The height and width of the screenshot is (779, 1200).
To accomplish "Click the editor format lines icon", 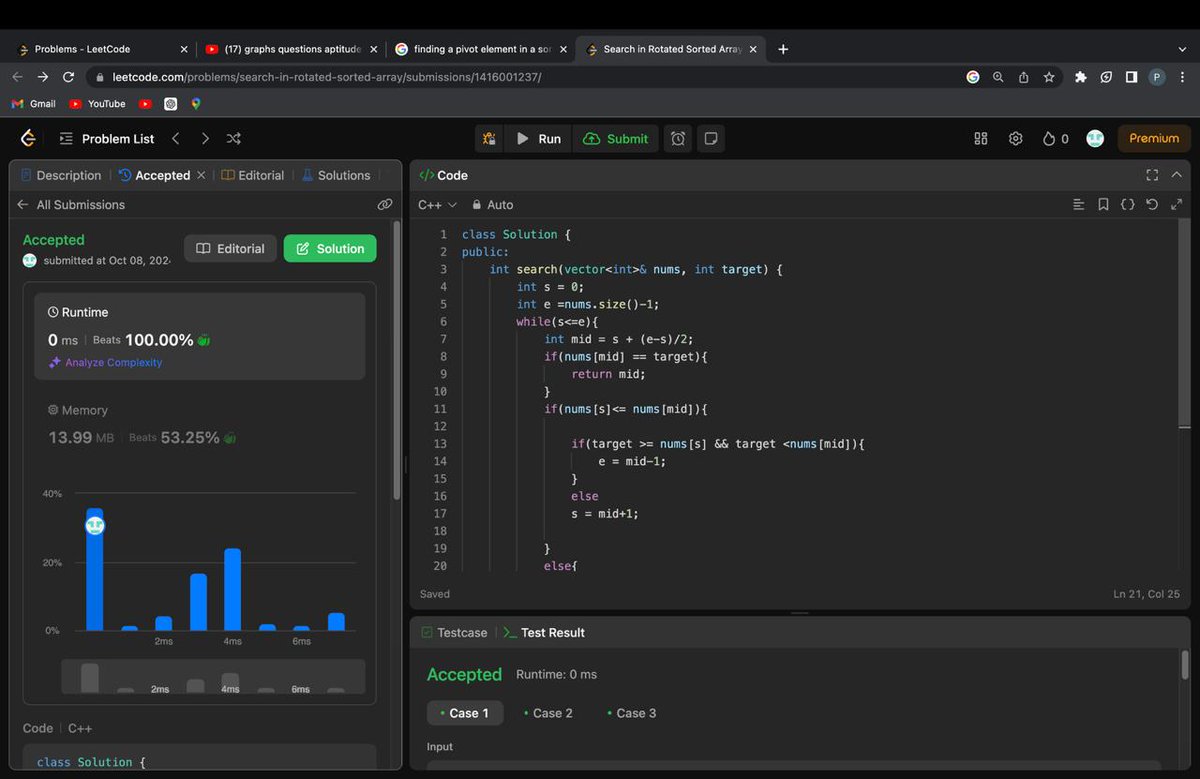I will point(1078,204).
